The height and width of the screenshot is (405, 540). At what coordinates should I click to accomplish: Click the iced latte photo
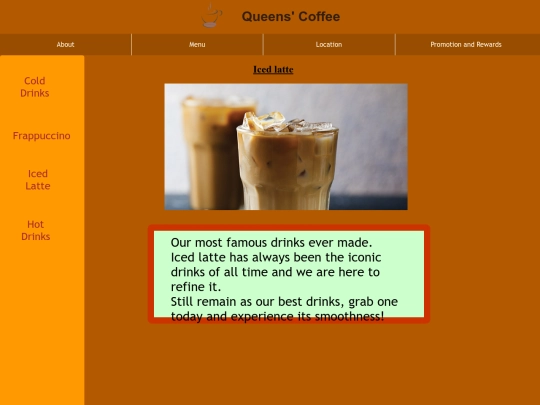pyautogui.click(x=286, y=147)
